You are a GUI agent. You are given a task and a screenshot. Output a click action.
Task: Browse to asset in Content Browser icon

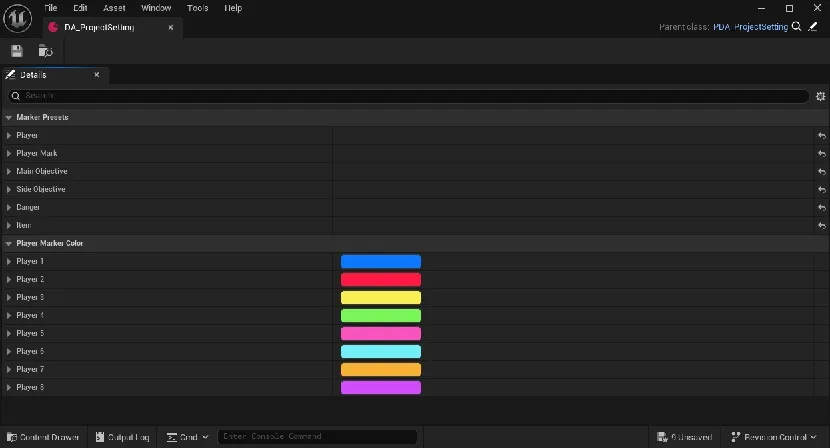click(x=46, y=51)
